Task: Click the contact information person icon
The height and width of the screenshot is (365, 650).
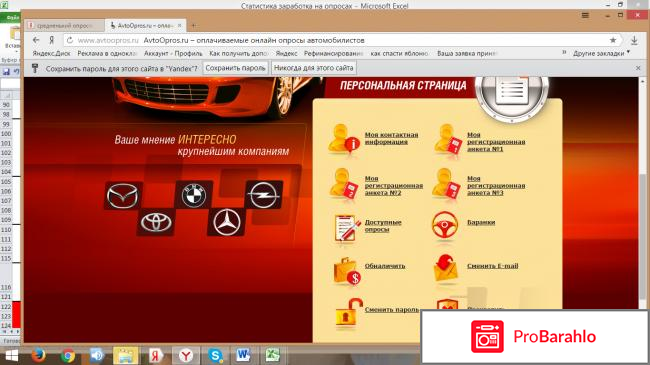Action: (x=344, y=139)
